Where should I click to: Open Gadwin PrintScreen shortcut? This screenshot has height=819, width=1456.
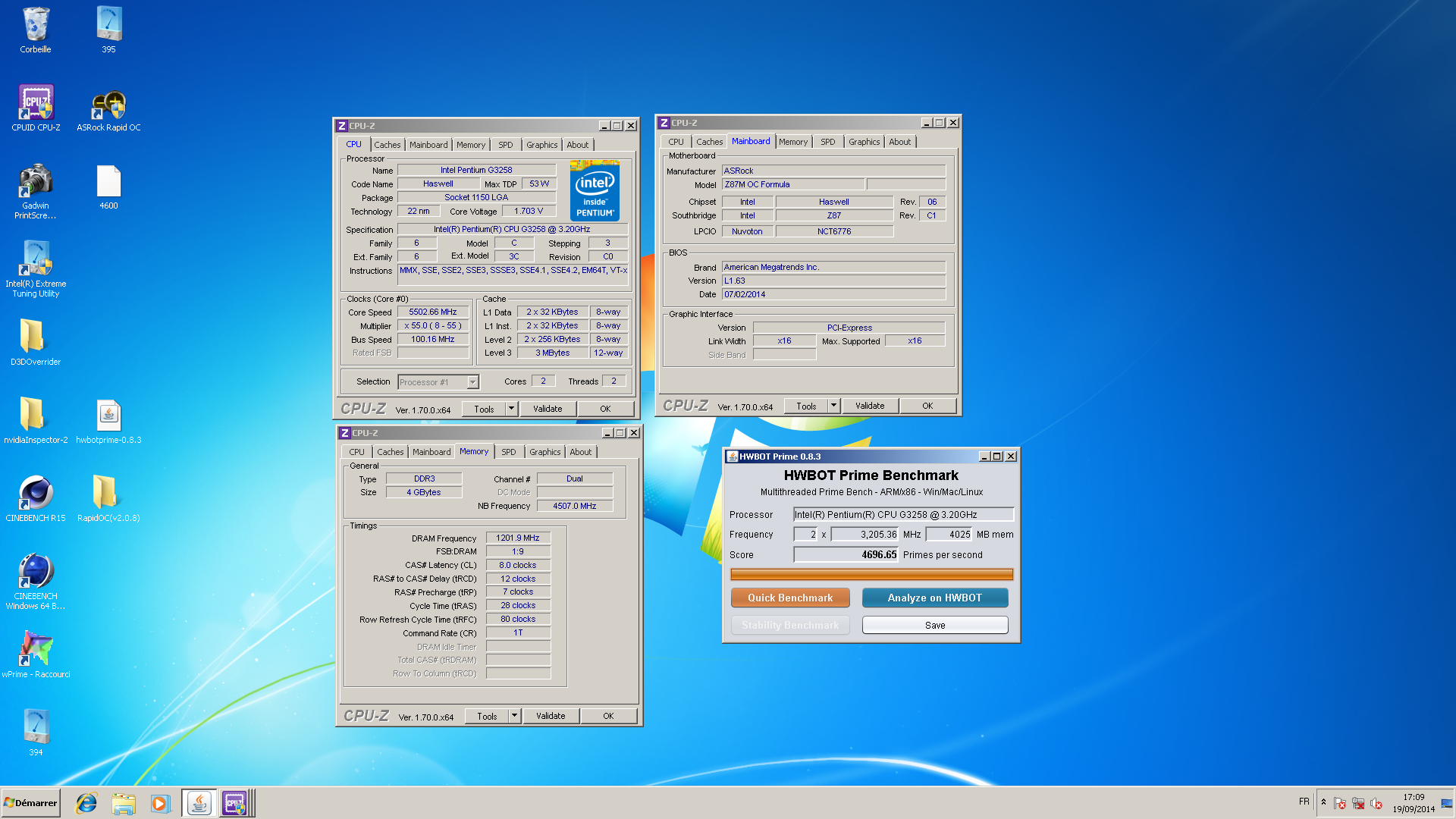click(36, 191)
